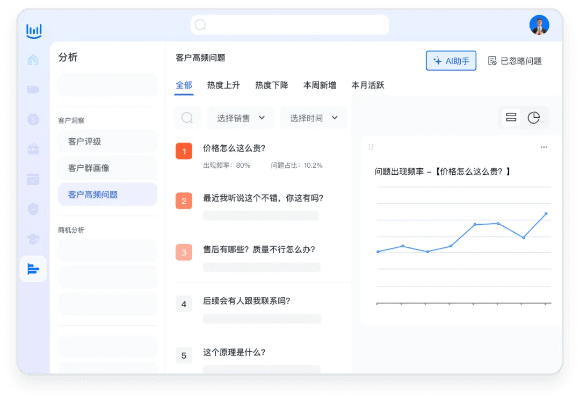
Task: Click the magnifier icon in top search bar
Action: 200,25
